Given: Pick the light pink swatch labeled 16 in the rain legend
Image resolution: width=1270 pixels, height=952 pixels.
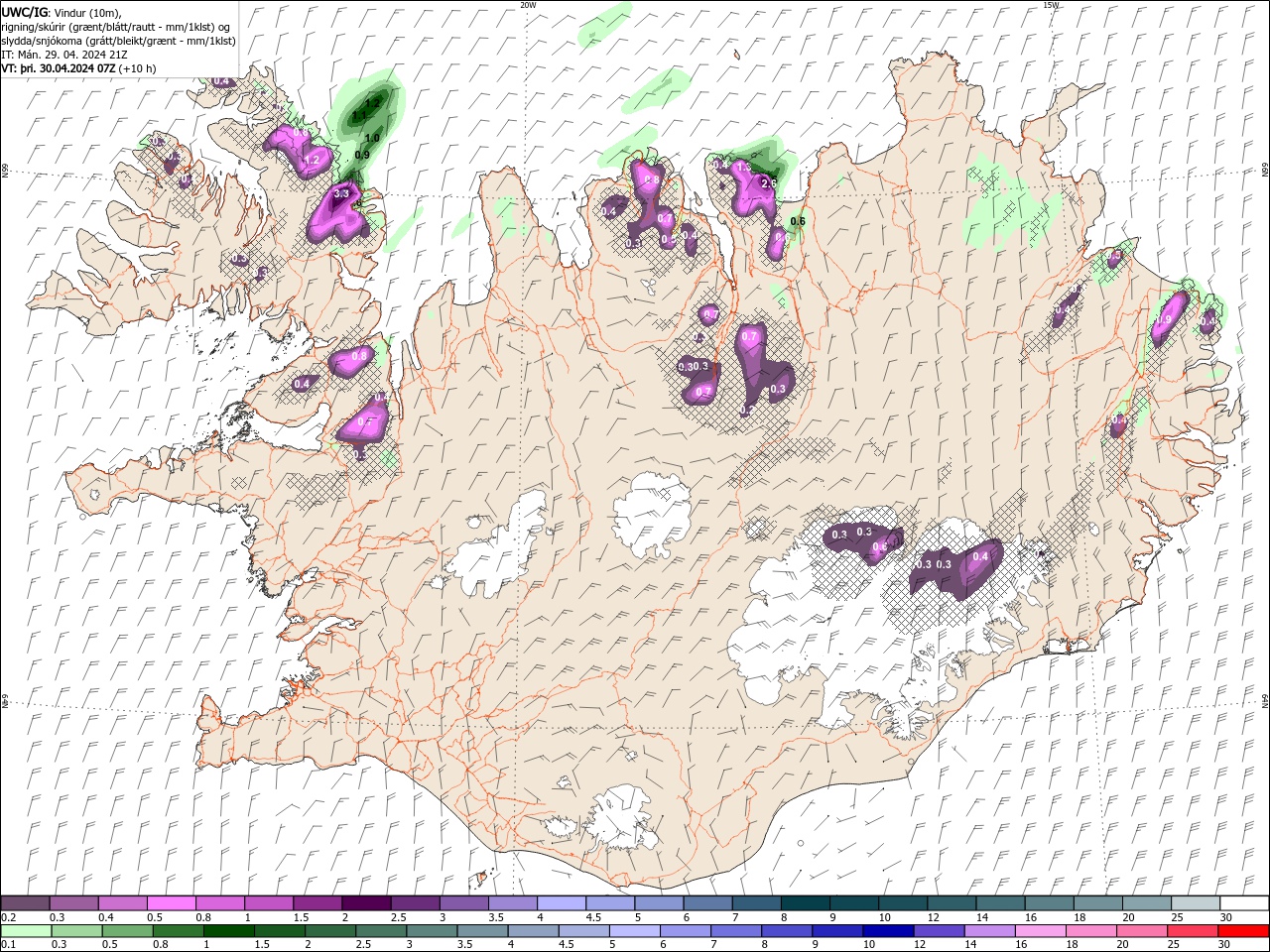Looking at the screenshot, I should click(1039, 931).
